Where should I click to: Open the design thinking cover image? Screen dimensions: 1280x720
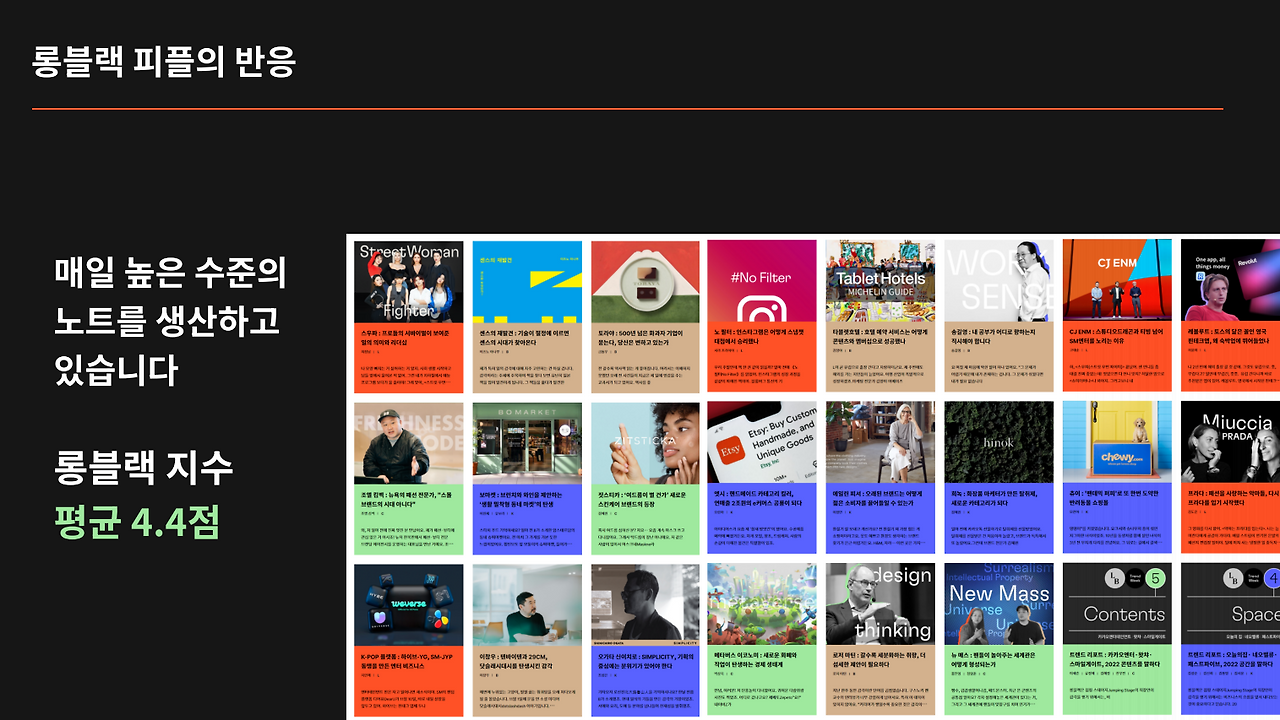(880, 605)
